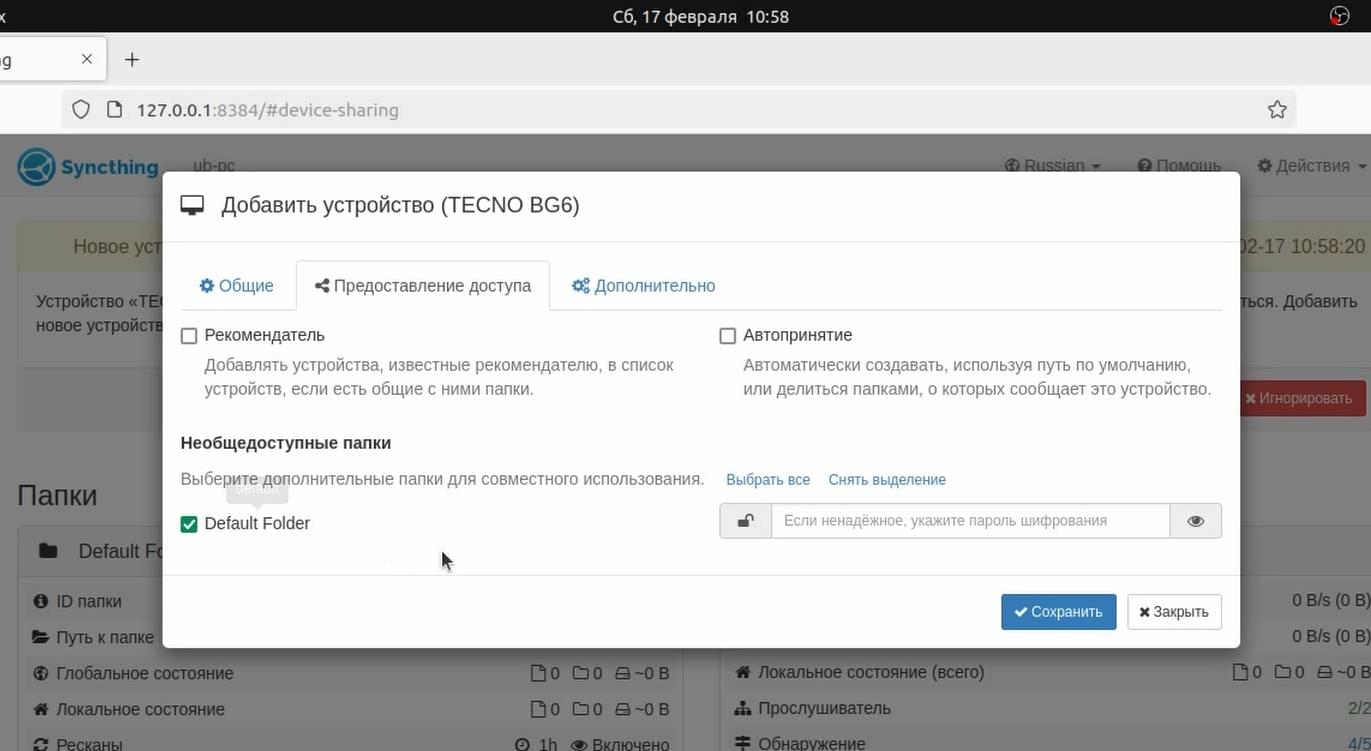The image size is (1371, 751).
Task: Click the monitor icon in dialog title
Action: point(192,206)
